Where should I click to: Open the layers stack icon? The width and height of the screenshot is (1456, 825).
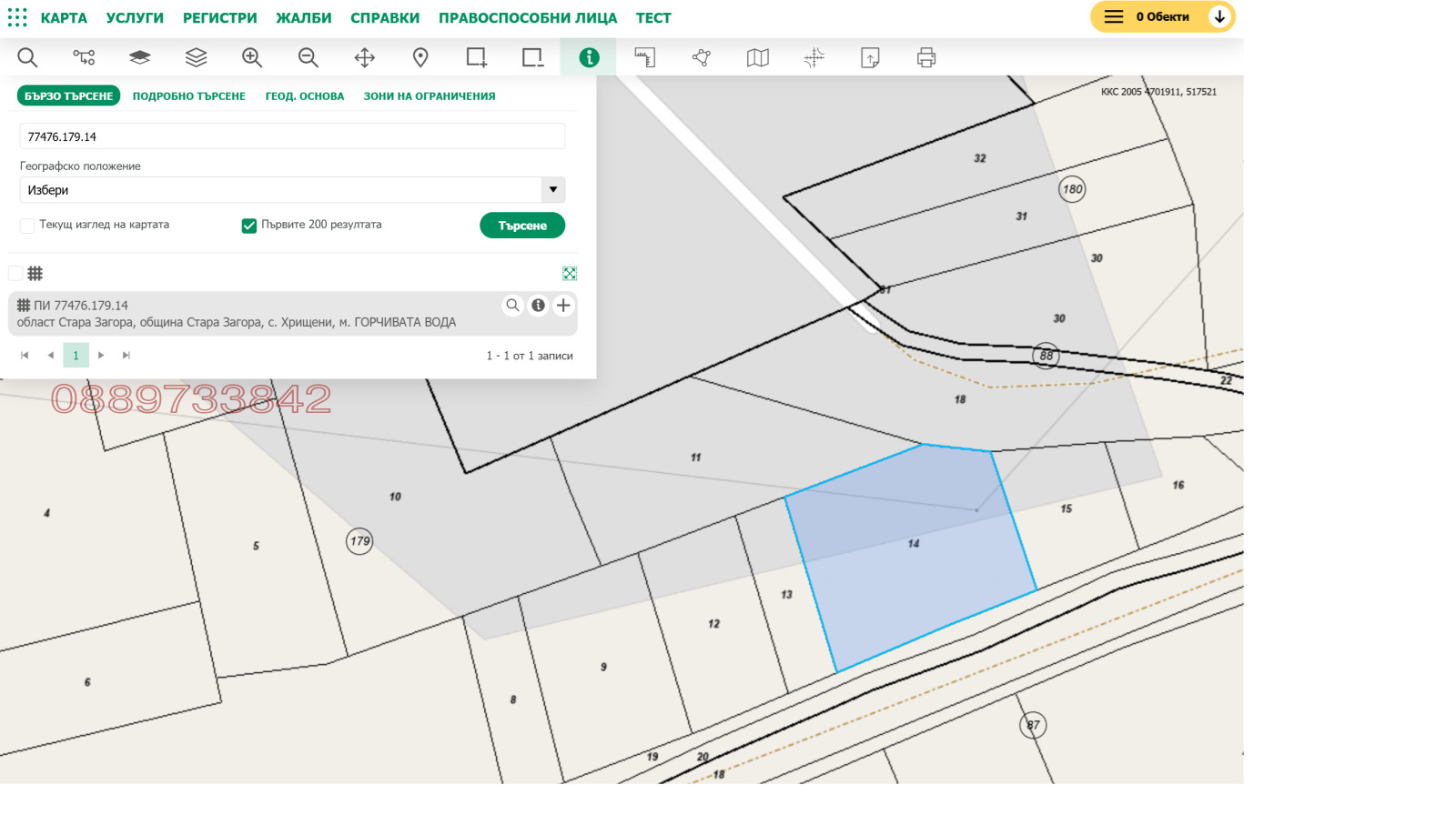pyautogui.click(x=196, y=57)
